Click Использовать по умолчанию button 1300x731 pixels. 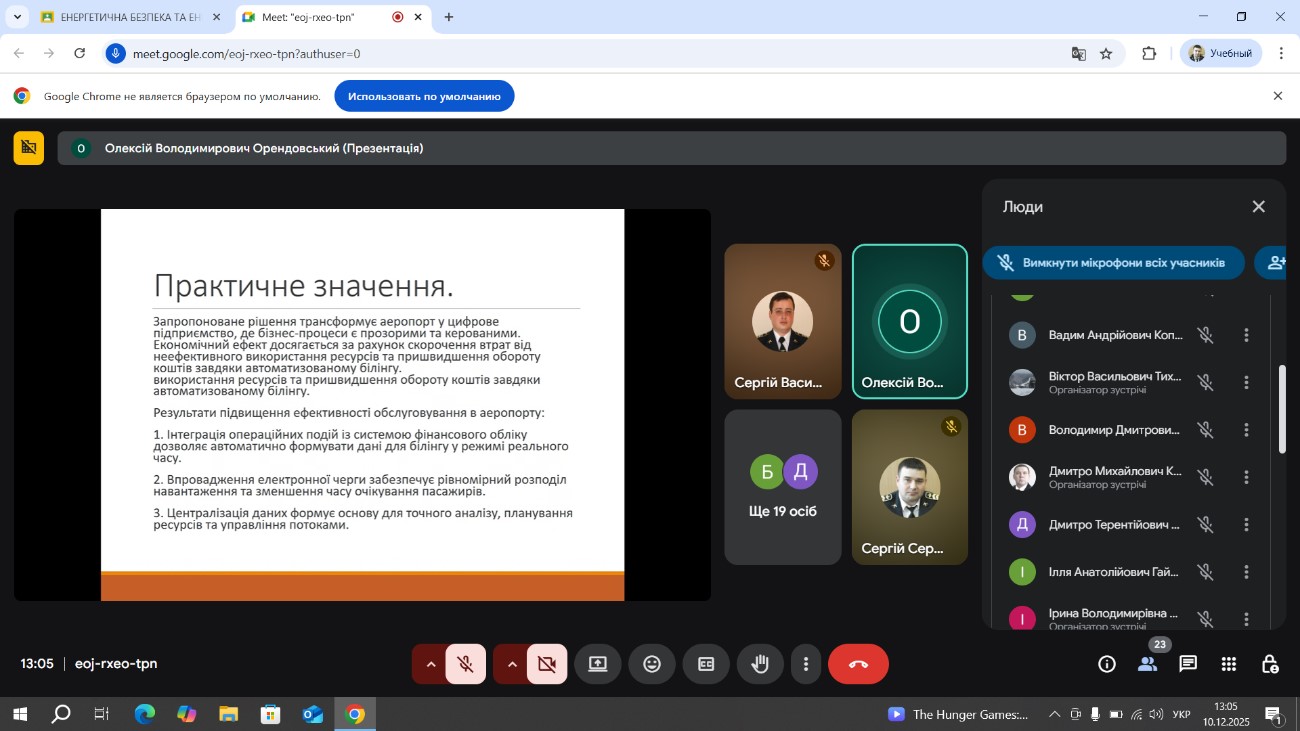point(424,96)
